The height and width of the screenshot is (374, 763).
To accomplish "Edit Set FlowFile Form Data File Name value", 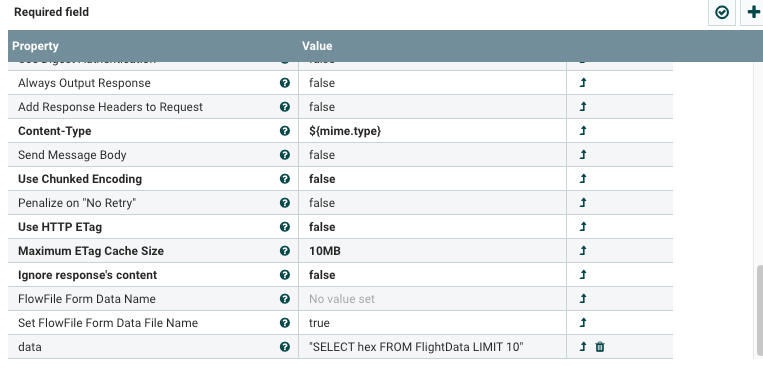I will 432,323.
